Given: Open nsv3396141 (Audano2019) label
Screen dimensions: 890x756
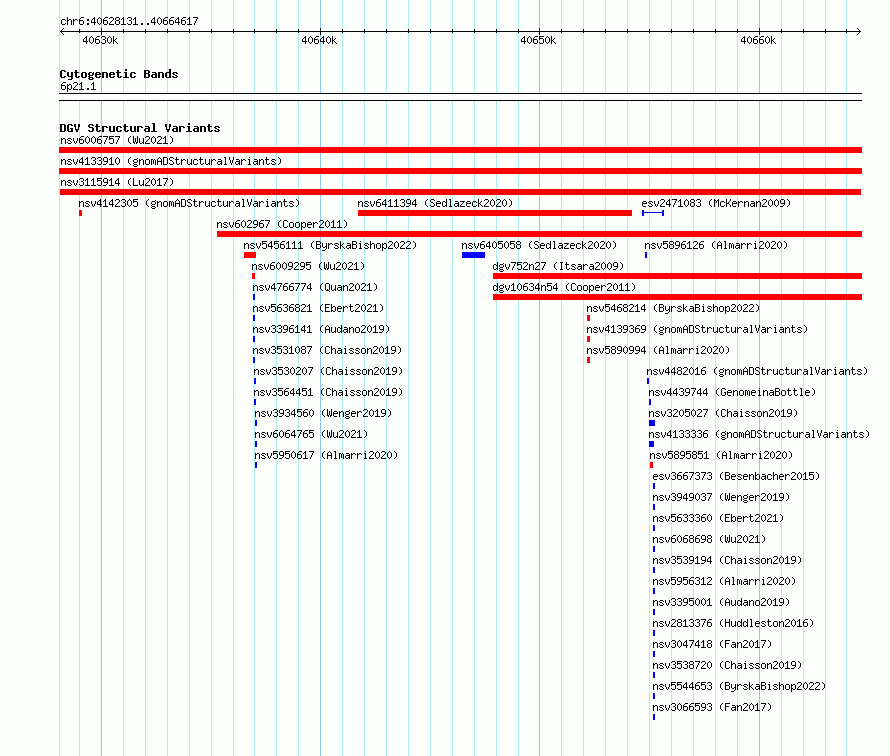Looking at the screenshot, I should (x=321, y=329).
